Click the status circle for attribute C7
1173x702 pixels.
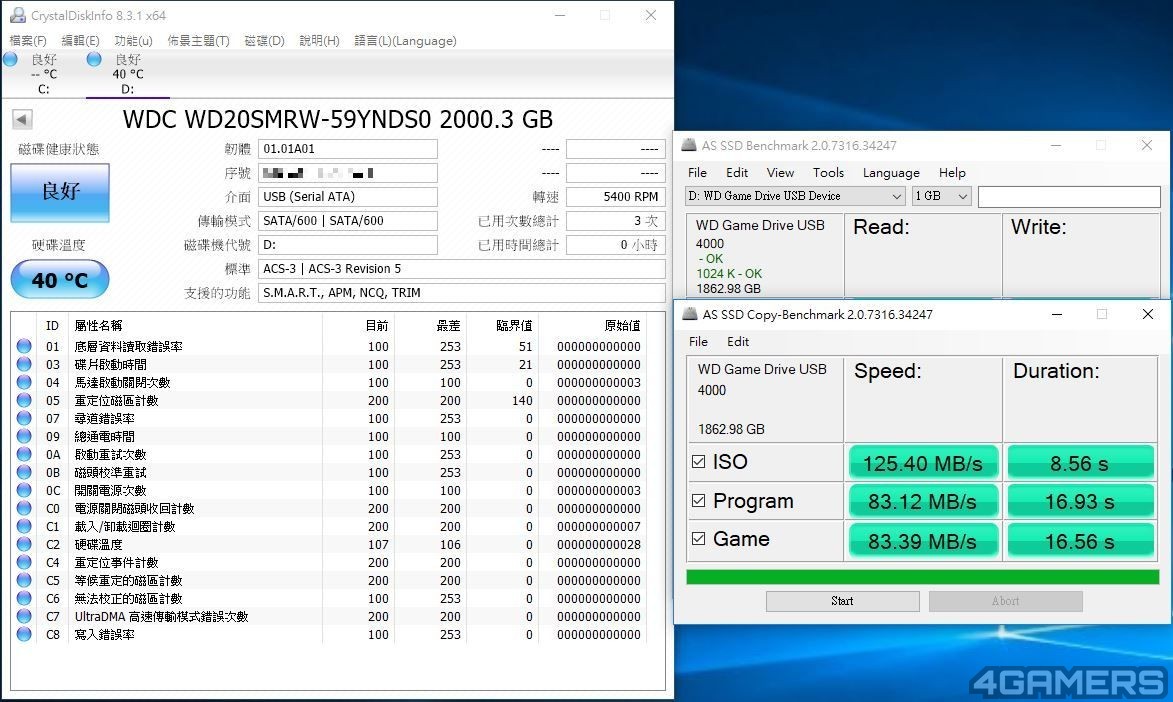24,616
